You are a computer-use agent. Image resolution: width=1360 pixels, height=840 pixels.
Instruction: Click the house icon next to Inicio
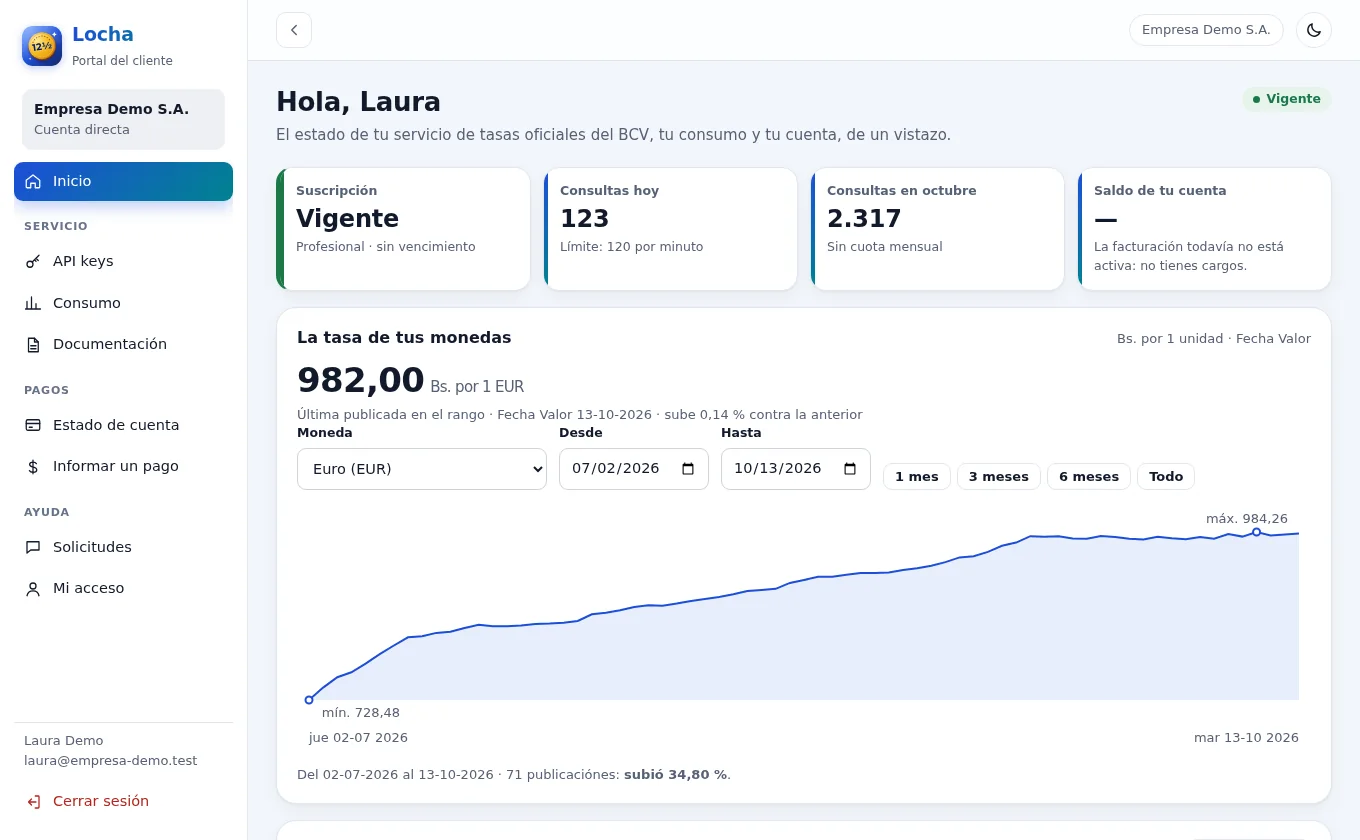(x=33, y=182)
